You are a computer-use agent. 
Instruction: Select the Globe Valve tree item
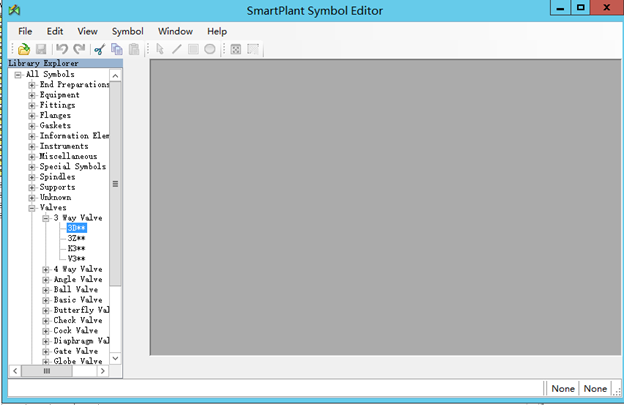[x=78, y=361]
